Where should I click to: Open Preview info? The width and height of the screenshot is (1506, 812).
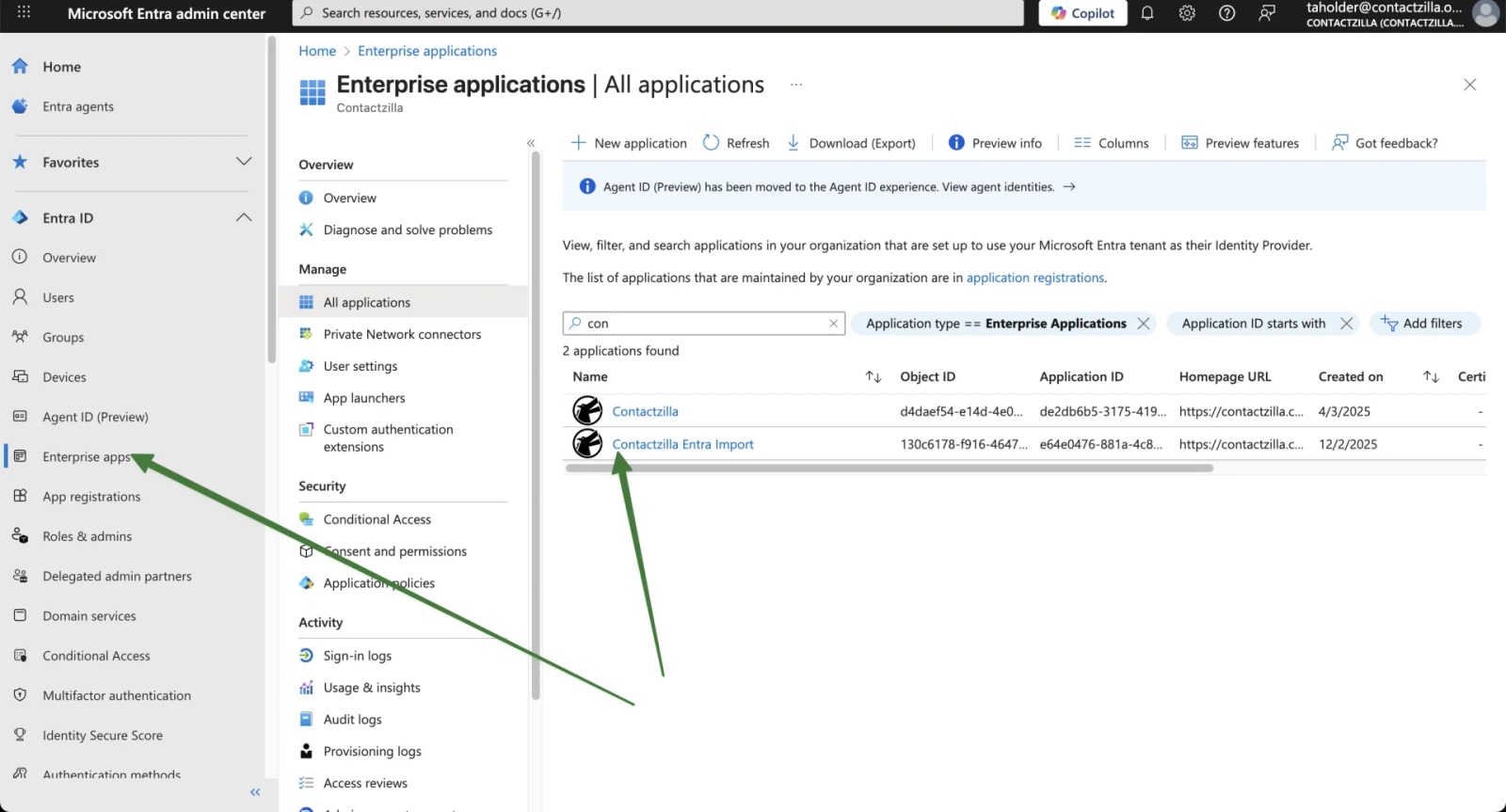point(995,143)
